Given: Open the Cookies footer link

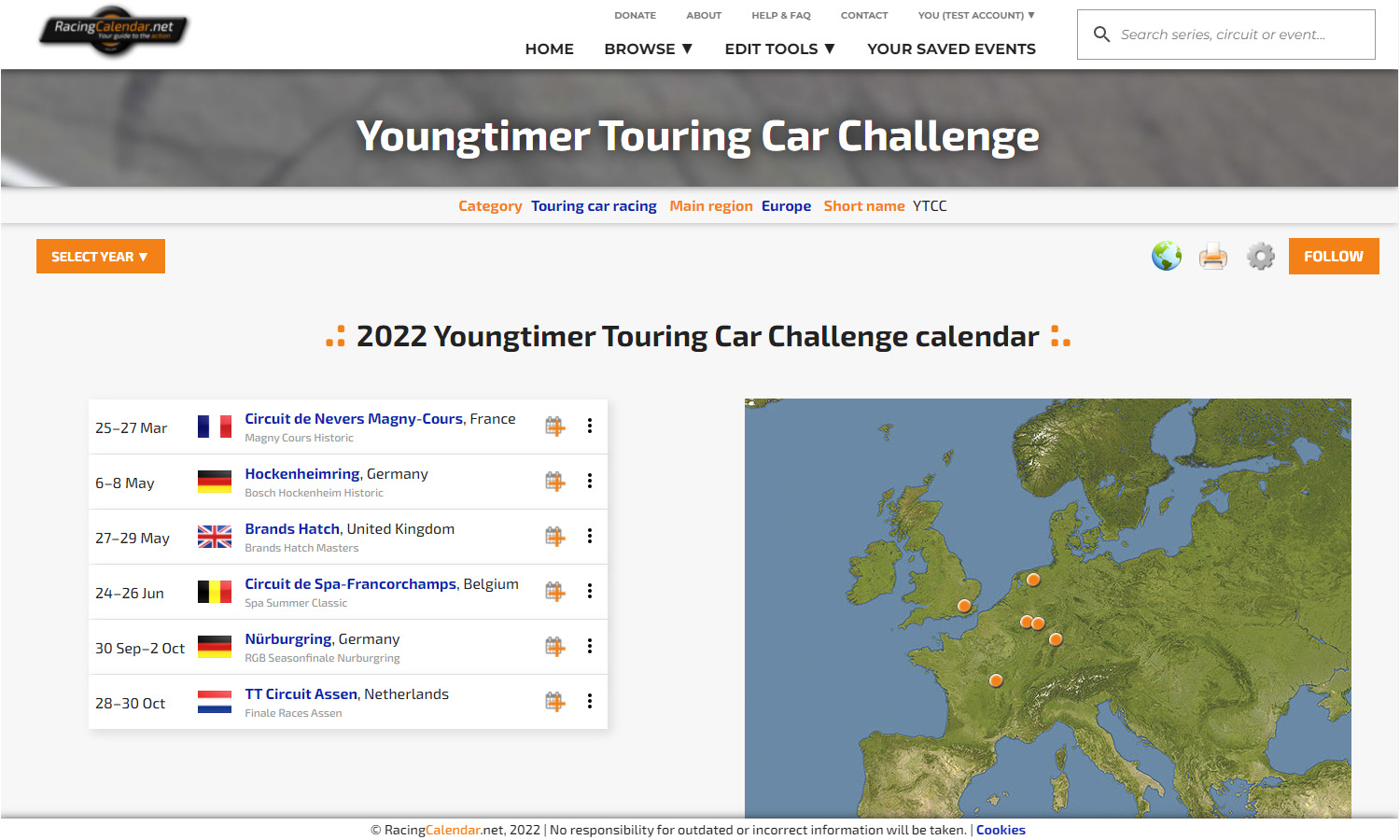Looking at the screenshot, I should coord(1001,830).
